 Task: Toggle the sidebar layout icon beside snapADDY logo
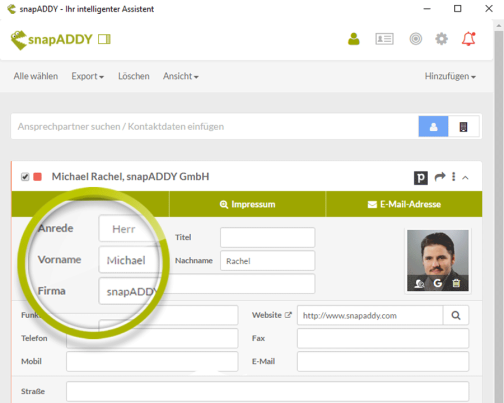(x=104, y=39)
